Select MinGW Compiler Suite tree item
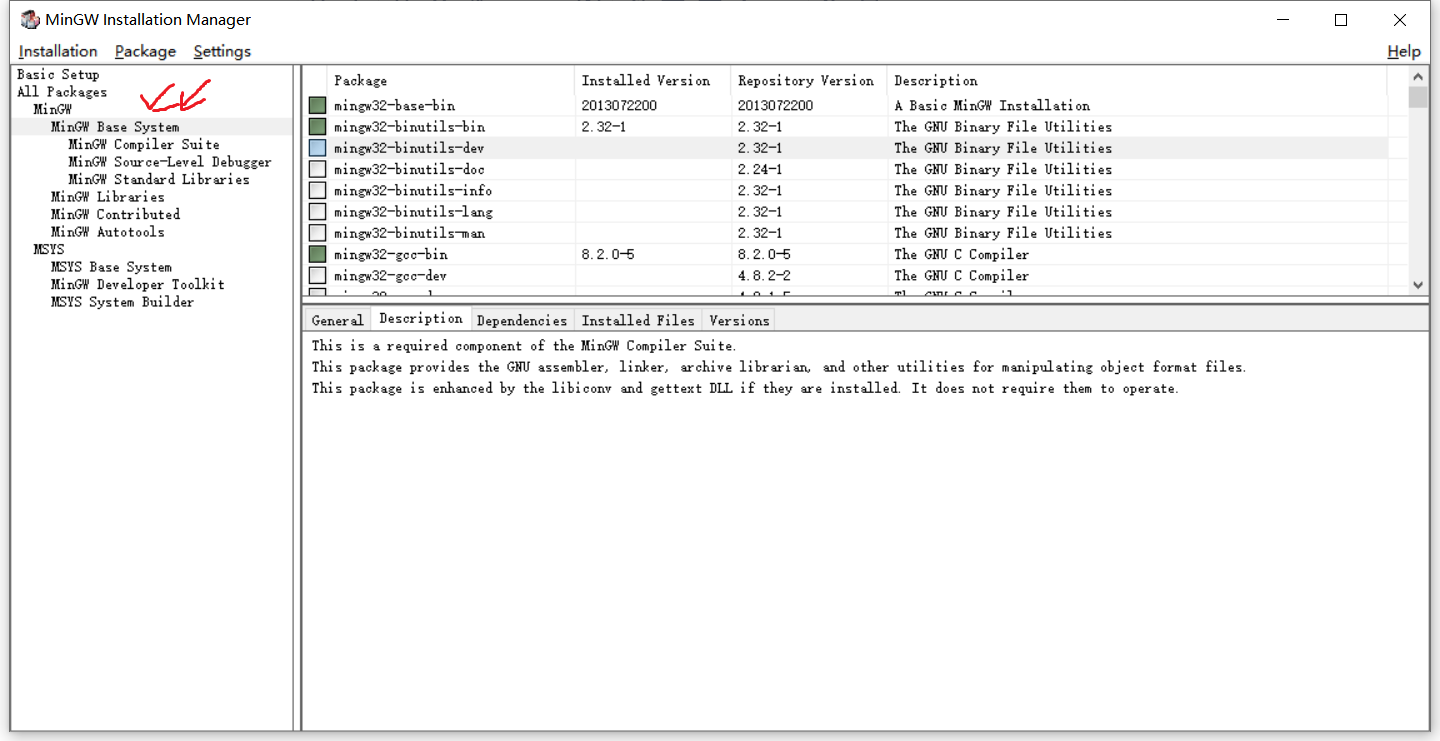Screen dimensions: 1440x741 (144, 144)
